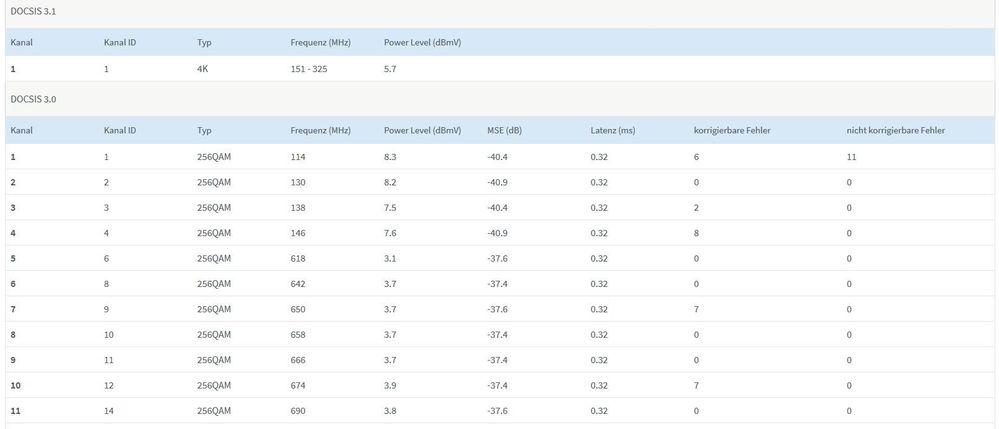Click the 8.3 power level value
Viewport: 999px width, 429px height.
pyautogui.click(x=391, y=158)
